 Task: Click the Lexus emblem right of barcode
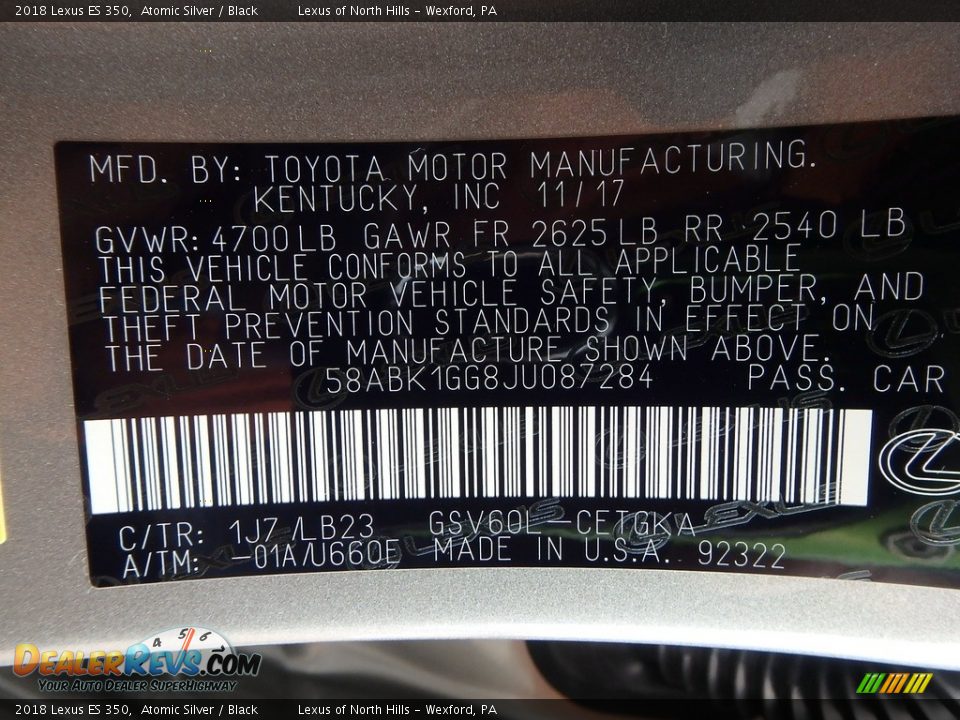[x=918, y=464]
